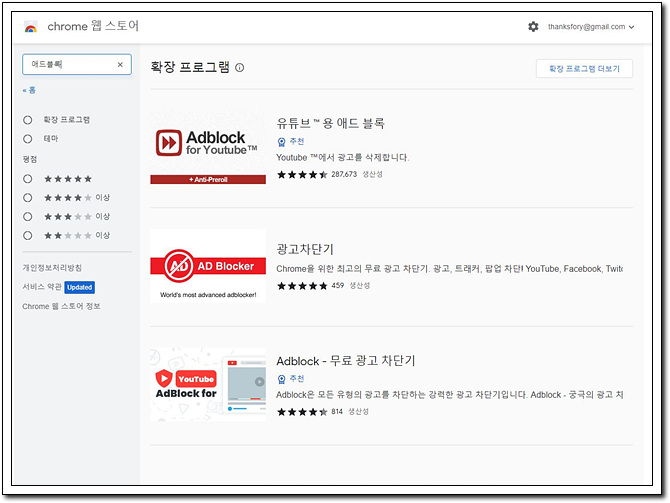Click the star rating showing 814 reviews

point(302,412)
